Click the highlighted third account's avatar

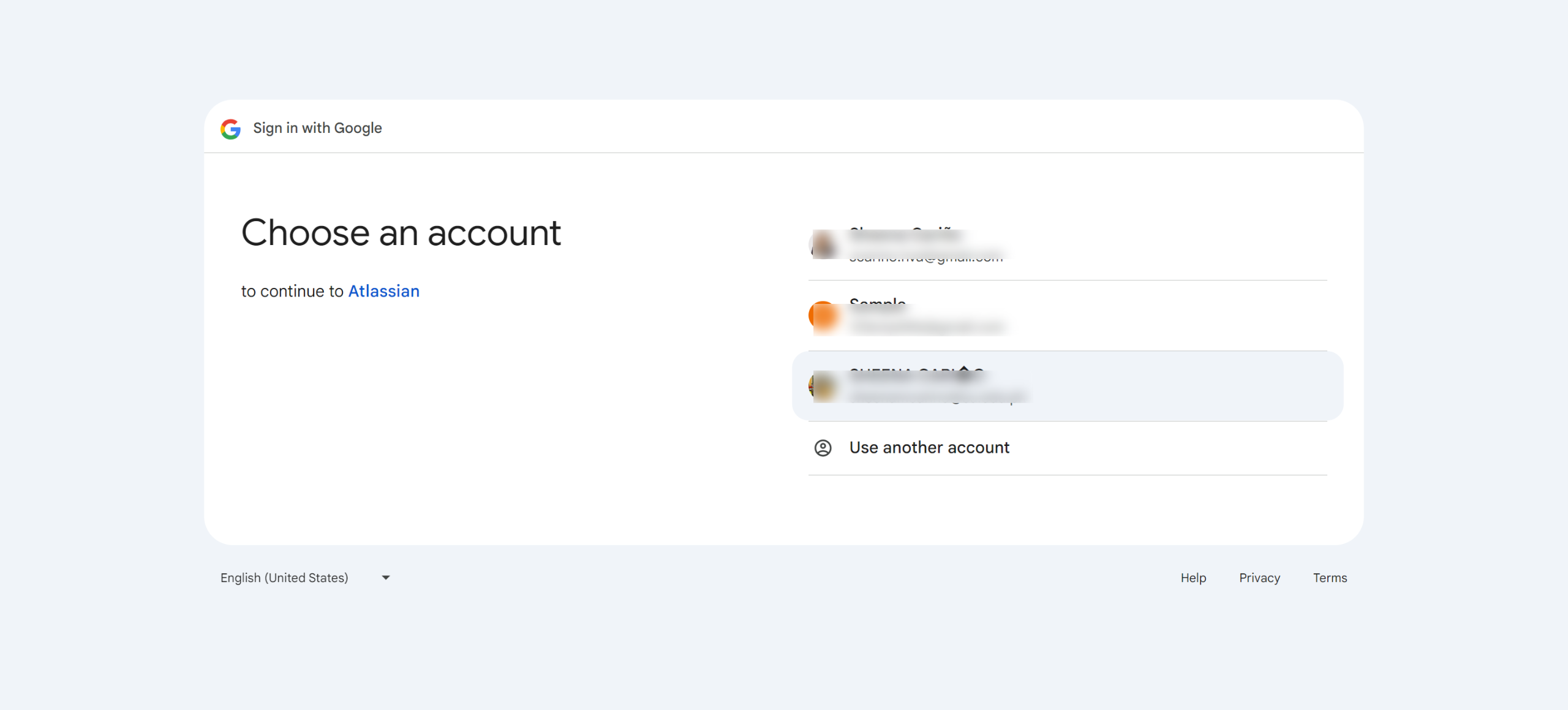tap(823, 387)
